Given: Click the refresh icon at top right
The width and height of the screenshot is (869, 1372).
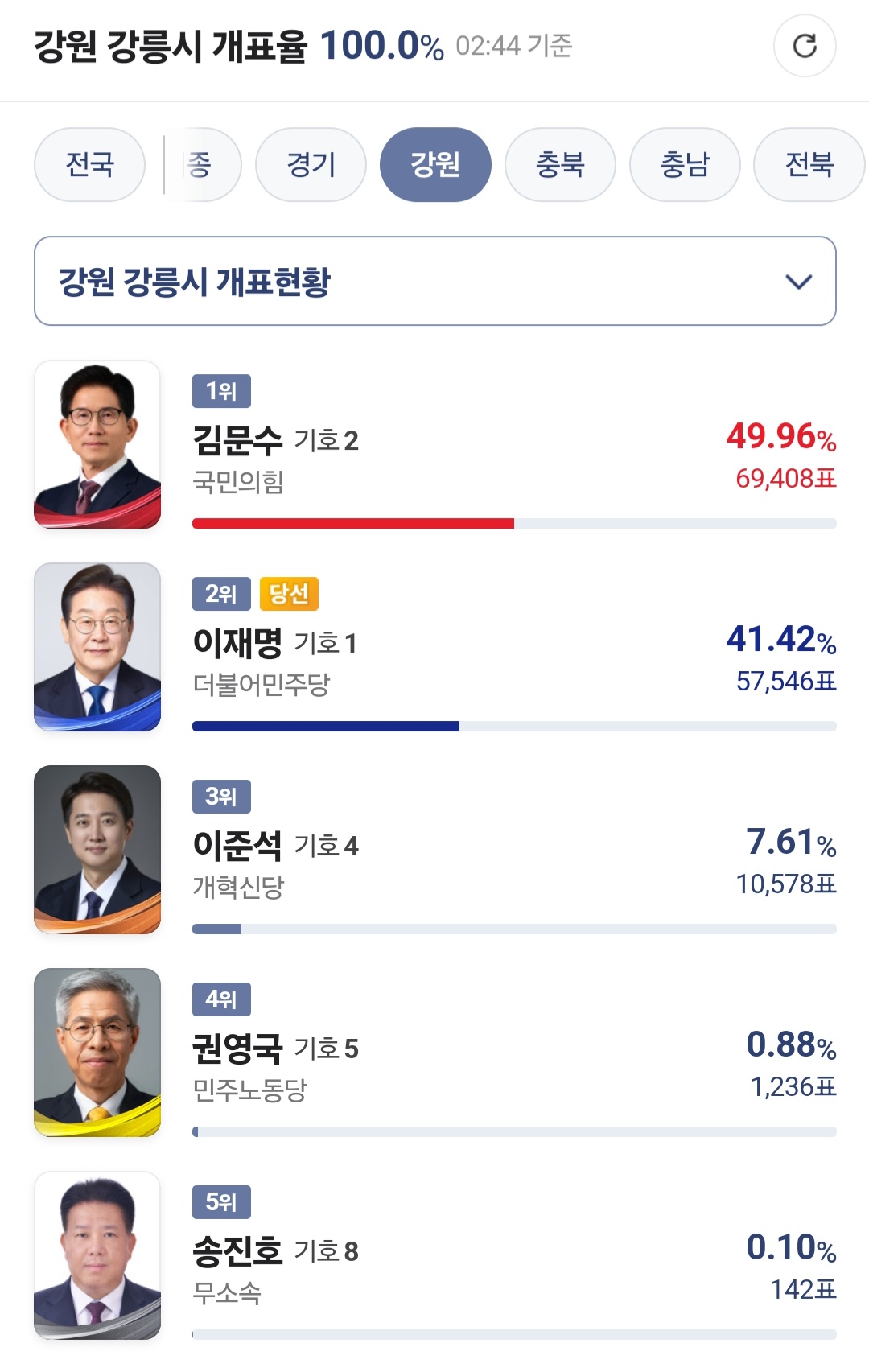Looking at the screenshot, I should (805, 46).
